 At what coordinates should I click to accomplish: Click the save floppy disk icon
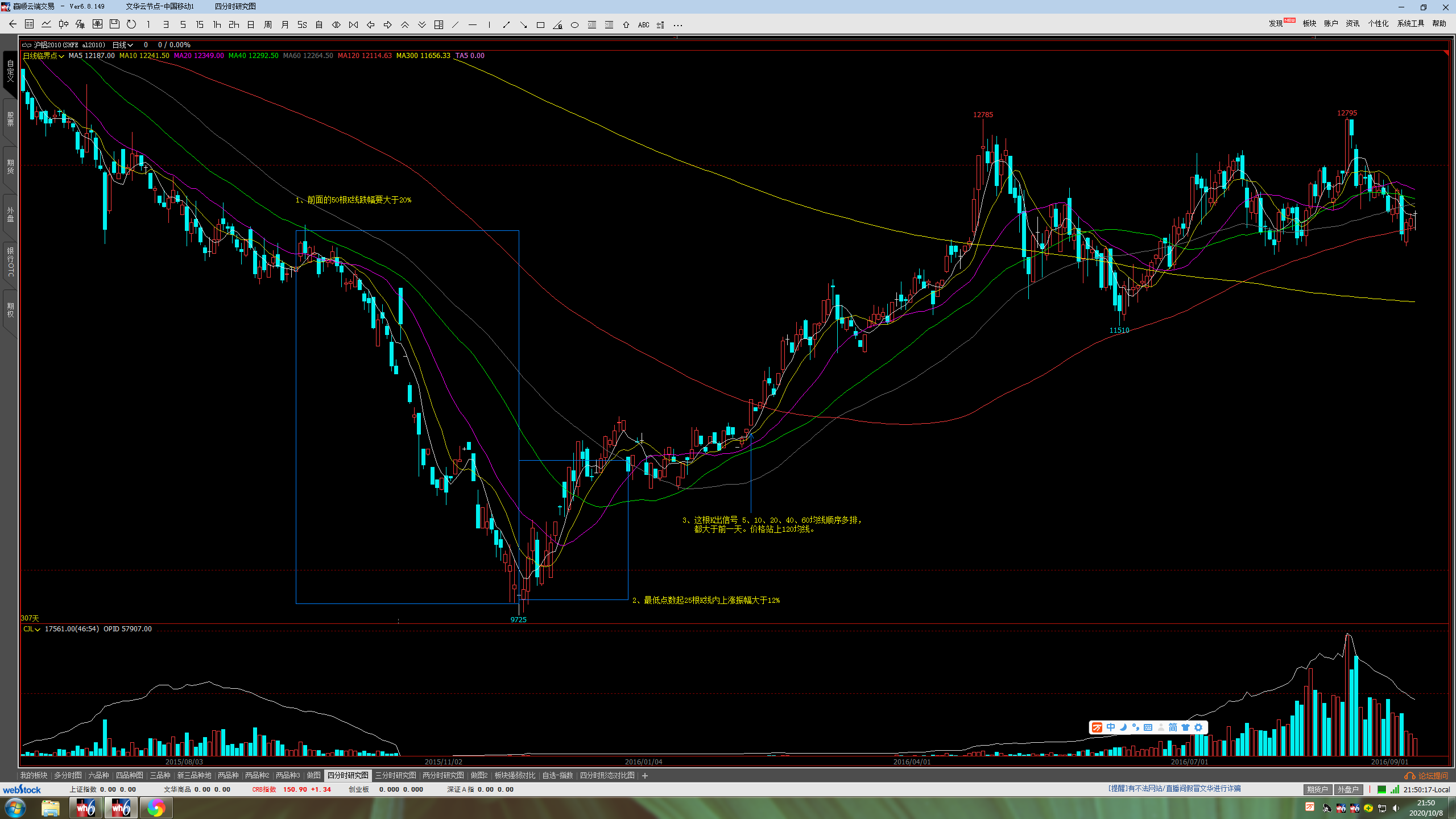114,24
